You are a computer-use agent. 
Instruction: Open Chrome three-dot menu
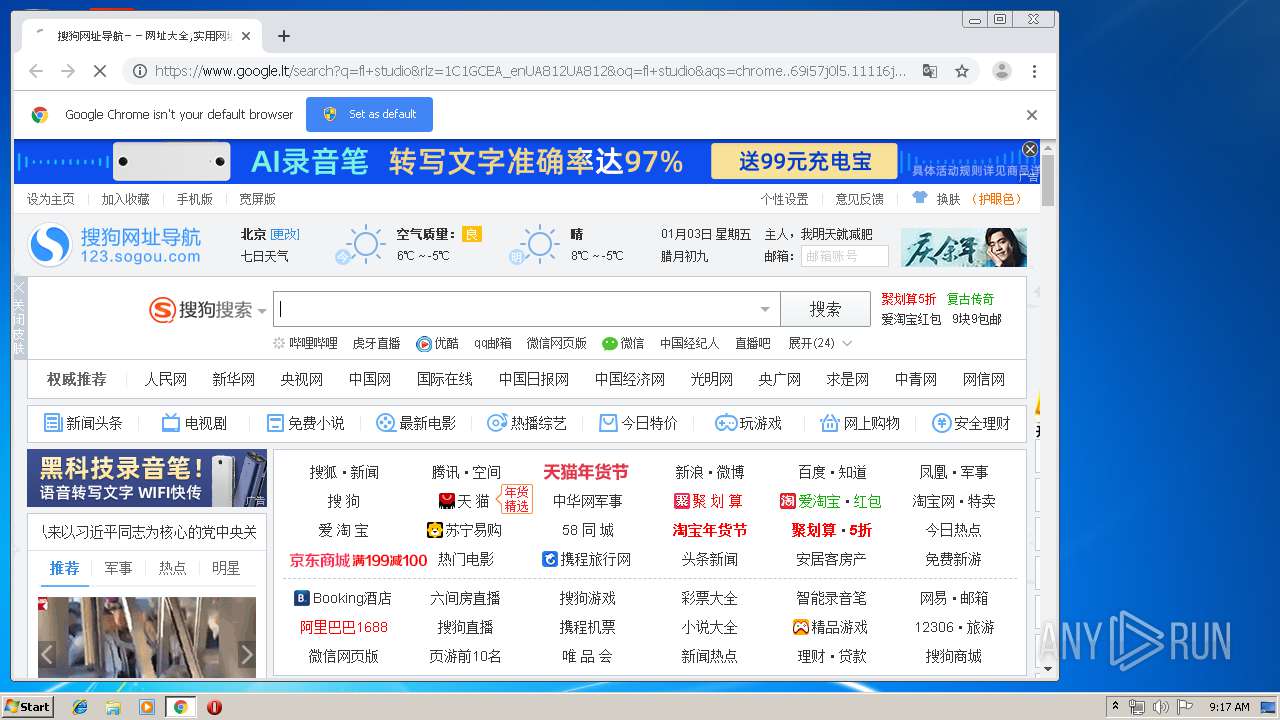coord(1034,71)
